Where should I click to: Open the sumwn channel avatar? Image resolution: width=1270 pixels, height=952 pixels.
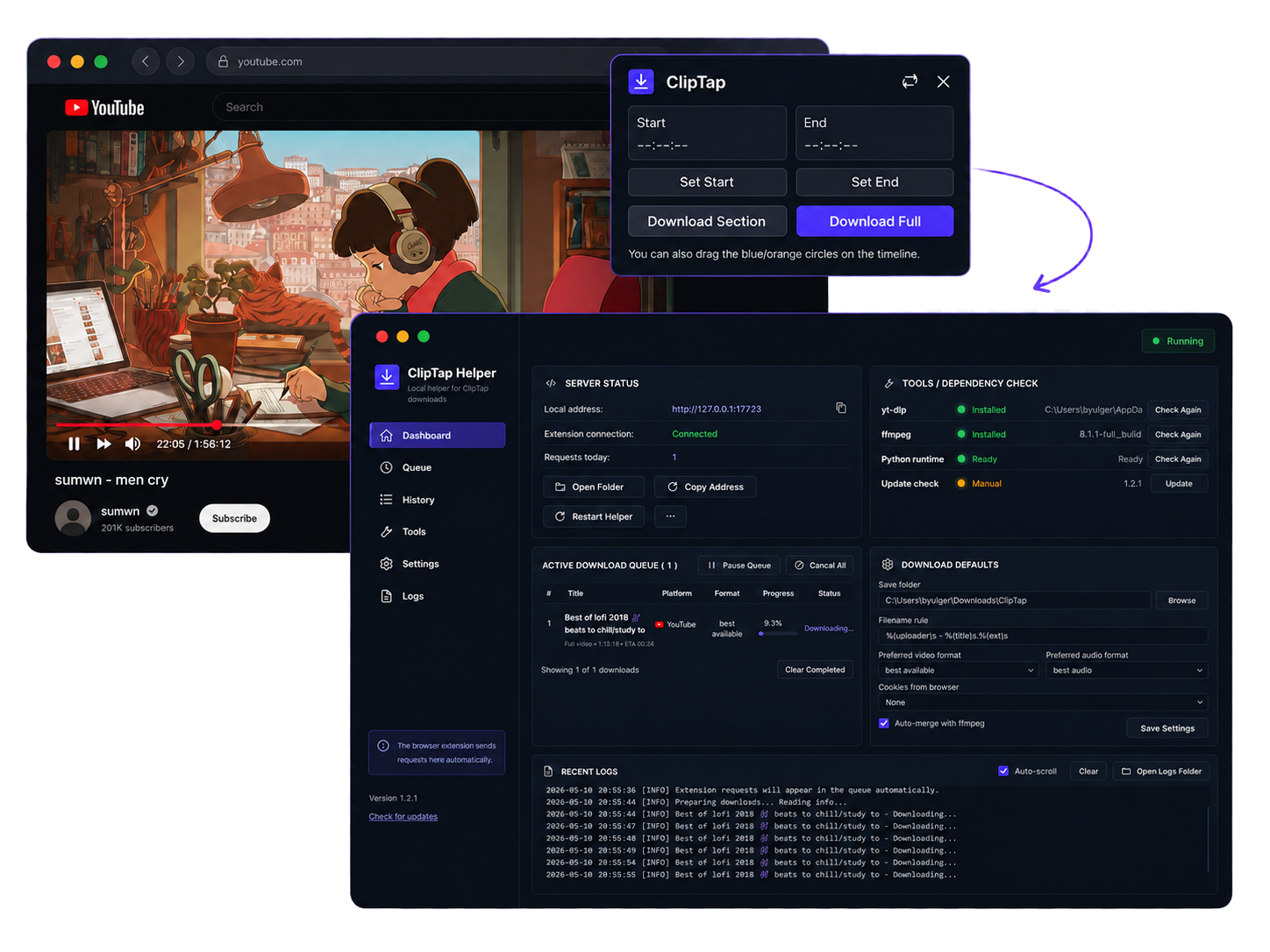click(x=73, y=518)
